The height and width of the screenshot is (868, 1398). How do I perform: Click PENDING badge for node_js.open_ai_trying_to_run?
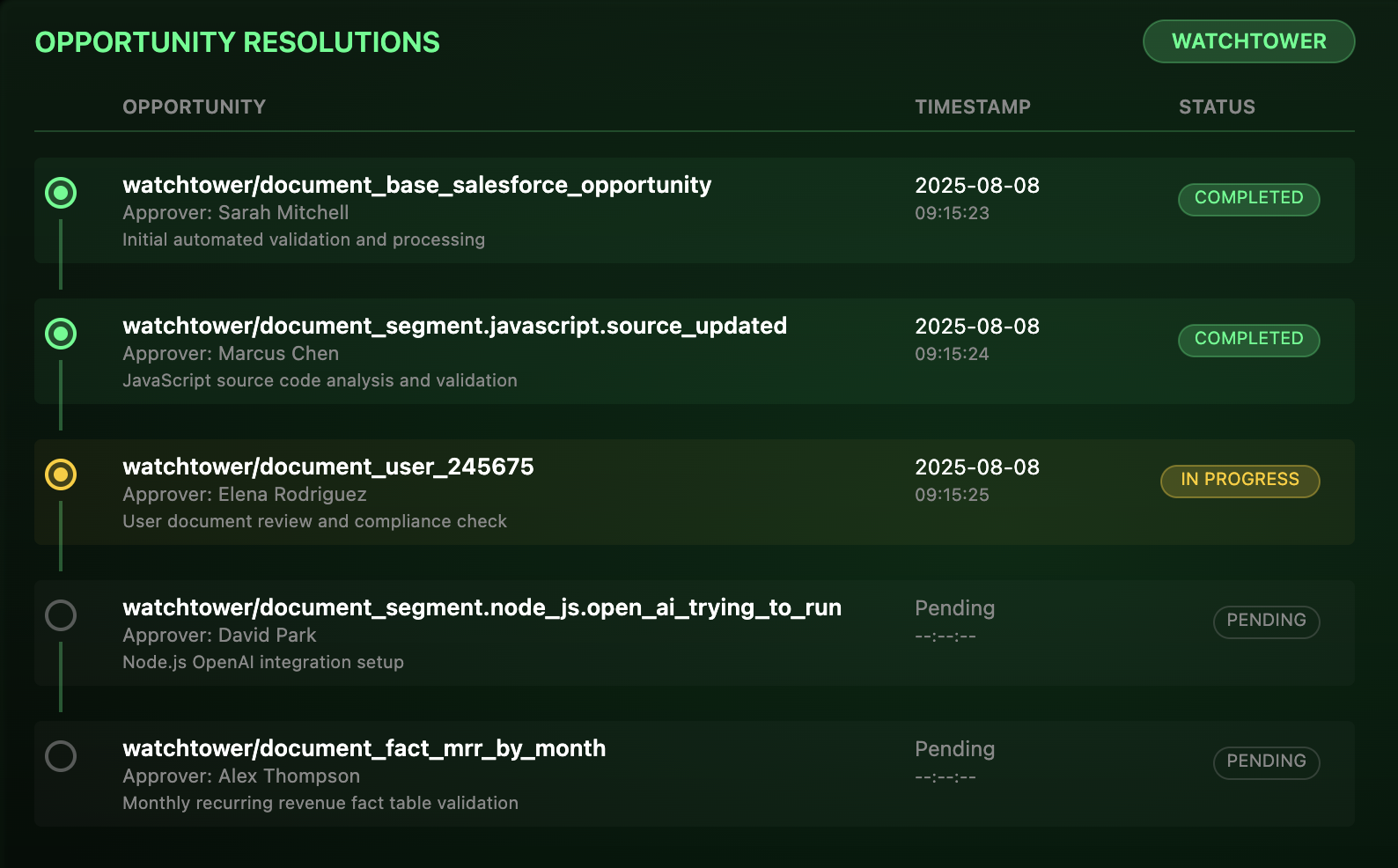(x=1265, y=622)
